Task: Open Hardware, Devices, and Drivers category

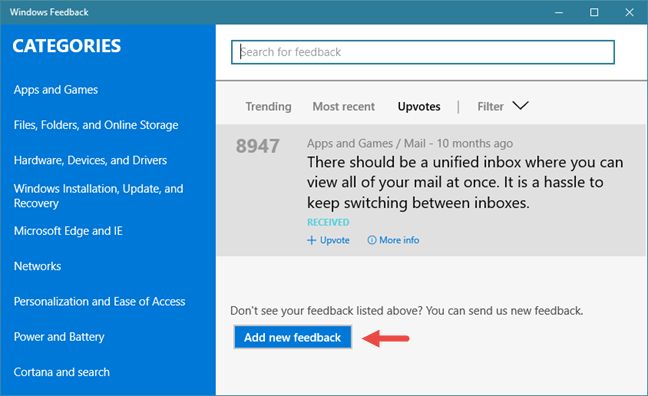Action: pyautogui.click(x=90, y=160)
